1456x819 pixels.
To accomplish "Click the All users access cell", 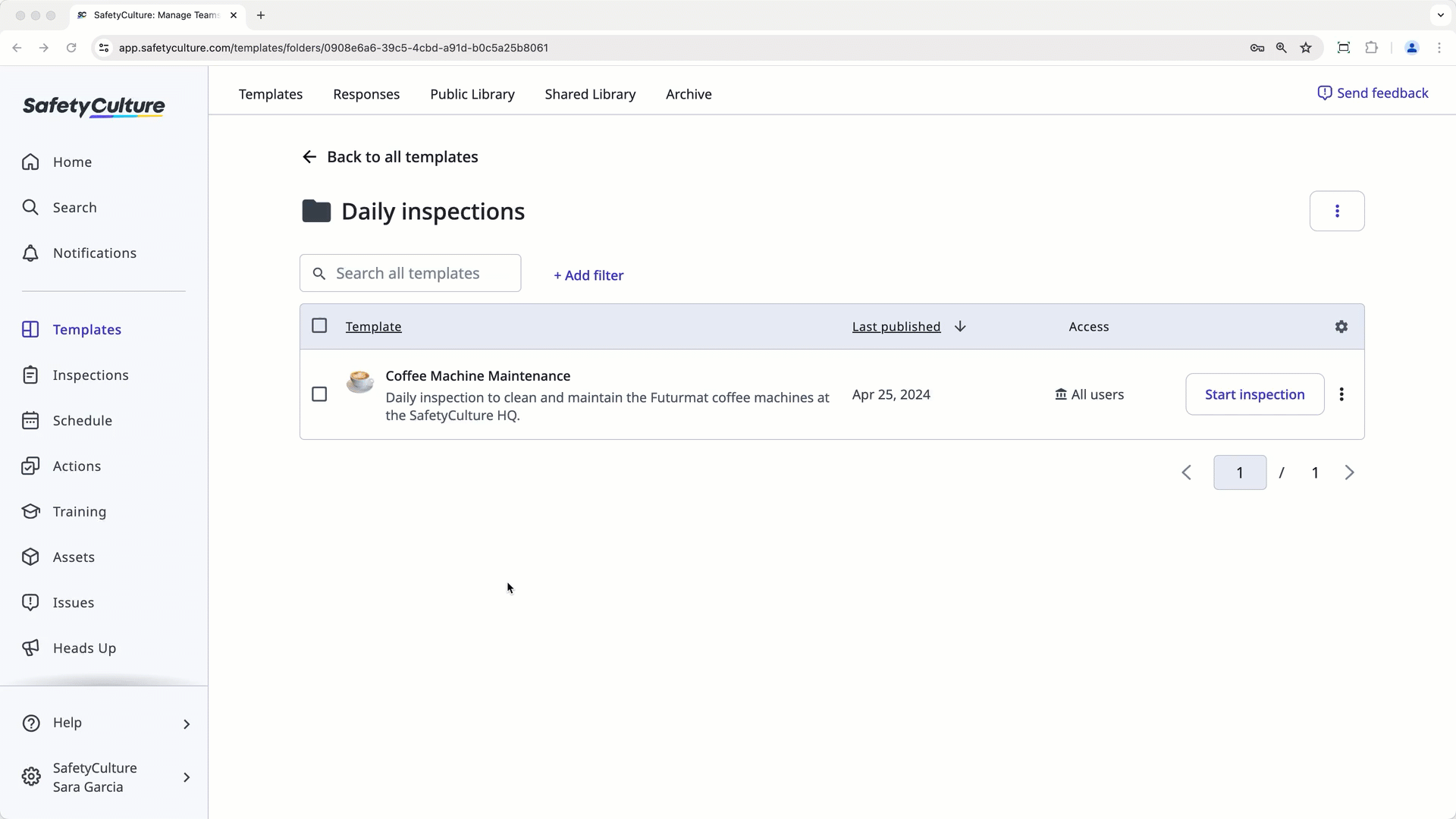I will (1090, 395).
